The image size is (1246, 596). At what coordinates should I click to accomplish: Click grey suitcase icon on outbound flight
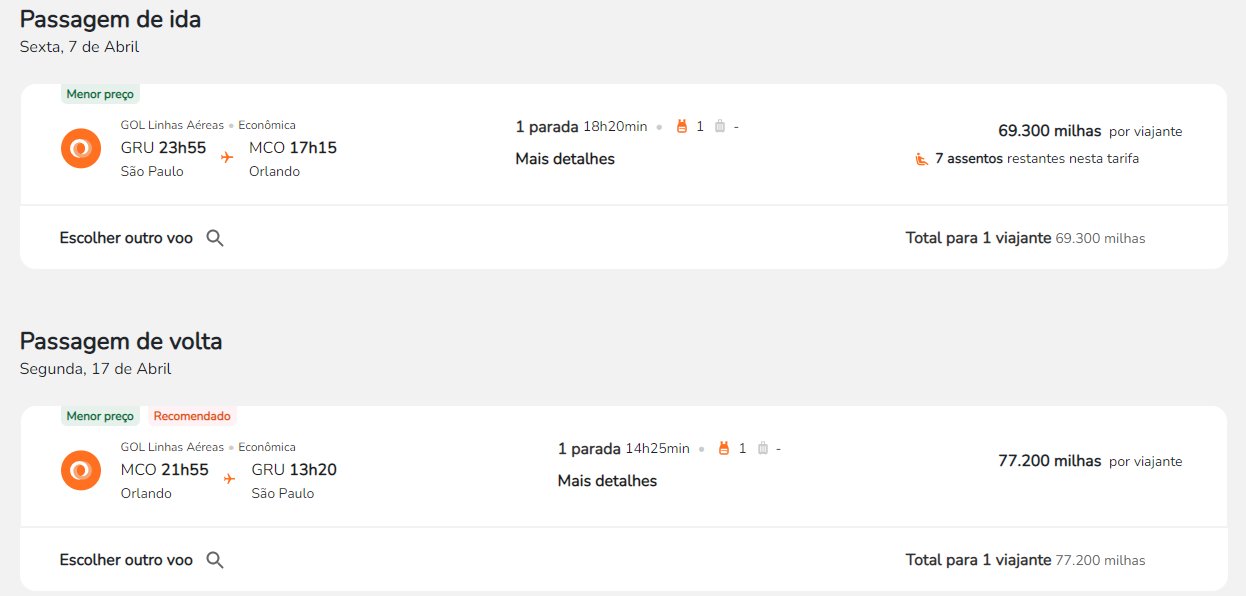click(x=720, y=126)
